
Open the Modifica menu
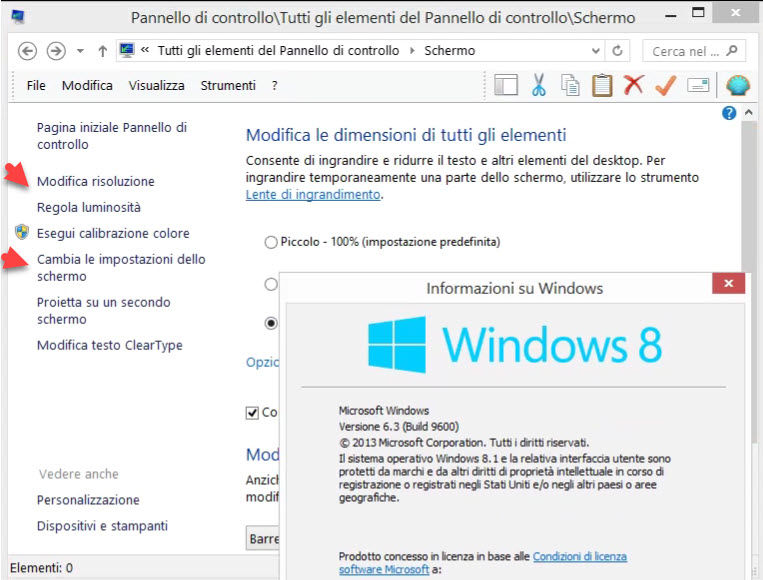pos(87,86)
